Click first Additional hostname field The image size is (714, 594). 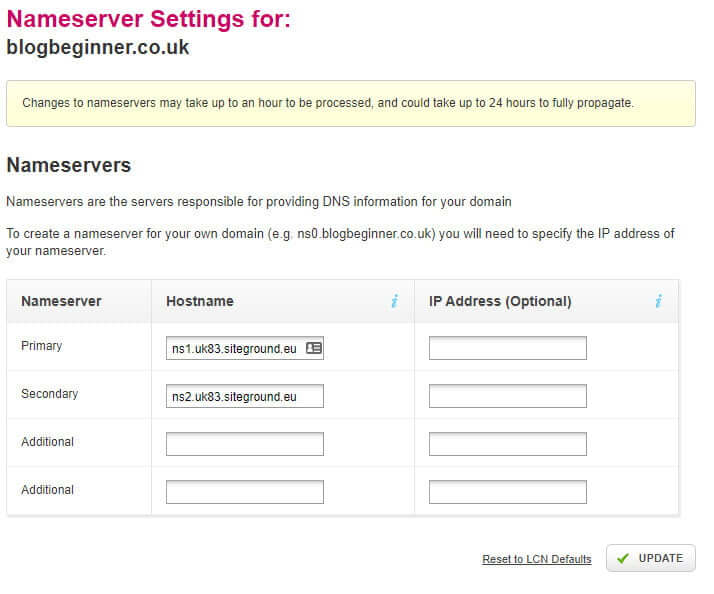[x=245, y=444]
